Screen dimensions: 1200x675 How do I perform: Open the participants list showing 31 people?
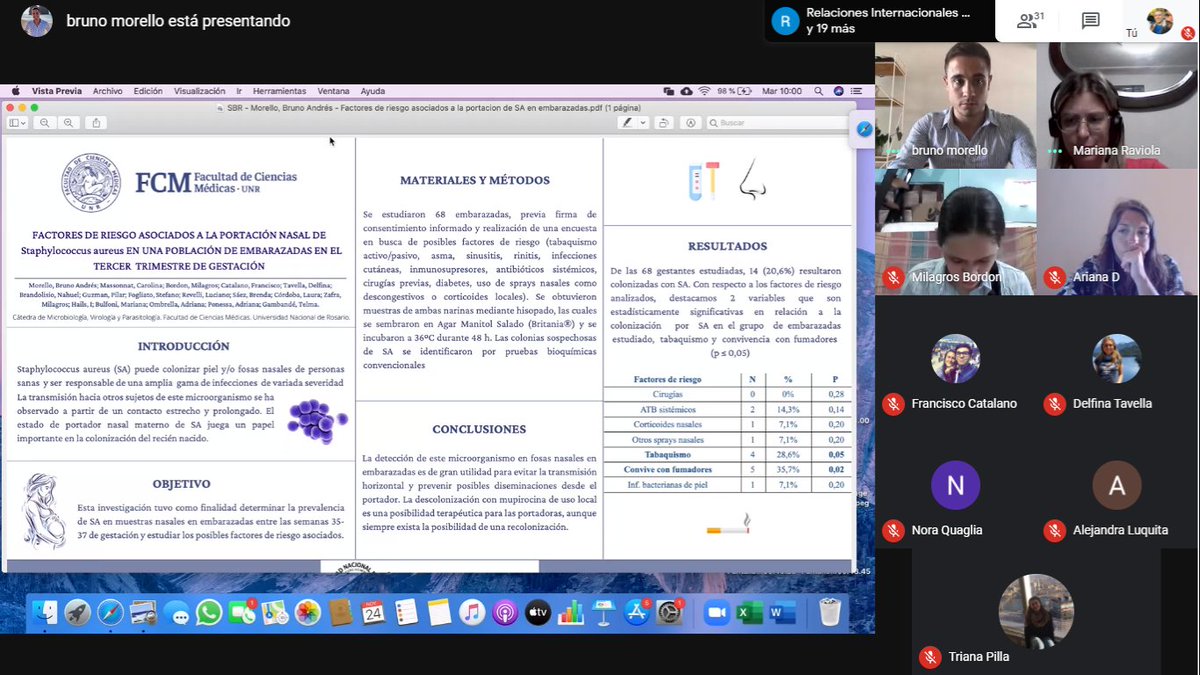click(1029, 20)
